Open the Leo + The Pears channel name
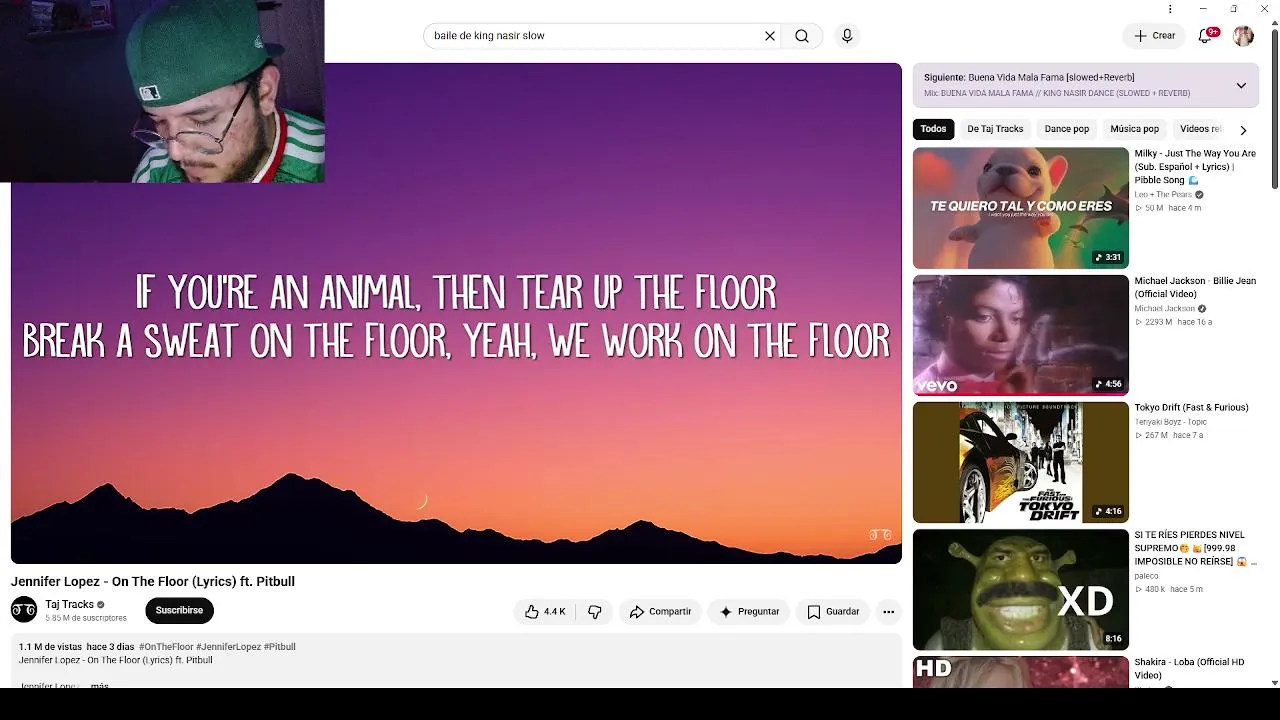Image resolution: width=1280 pixels, height=720 pixels. click(x=1163, y=195)
